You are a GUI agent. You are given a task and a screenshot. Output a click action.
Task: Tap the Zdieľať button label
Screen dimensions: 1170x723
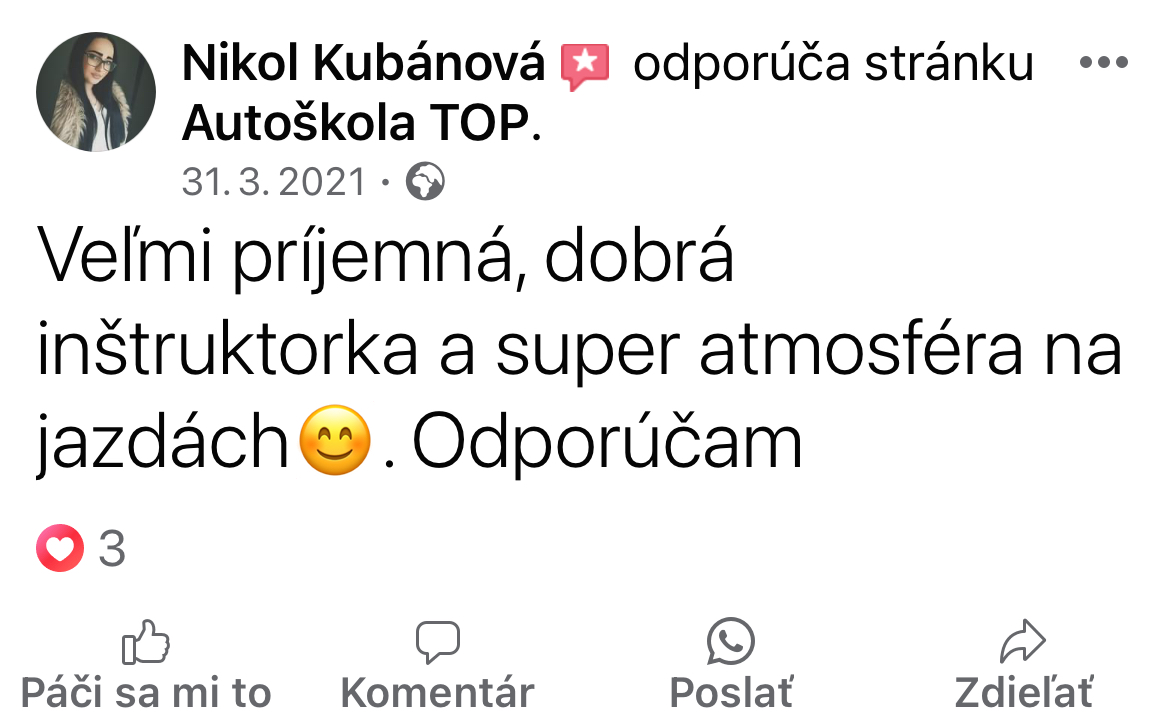point(1024,693)
